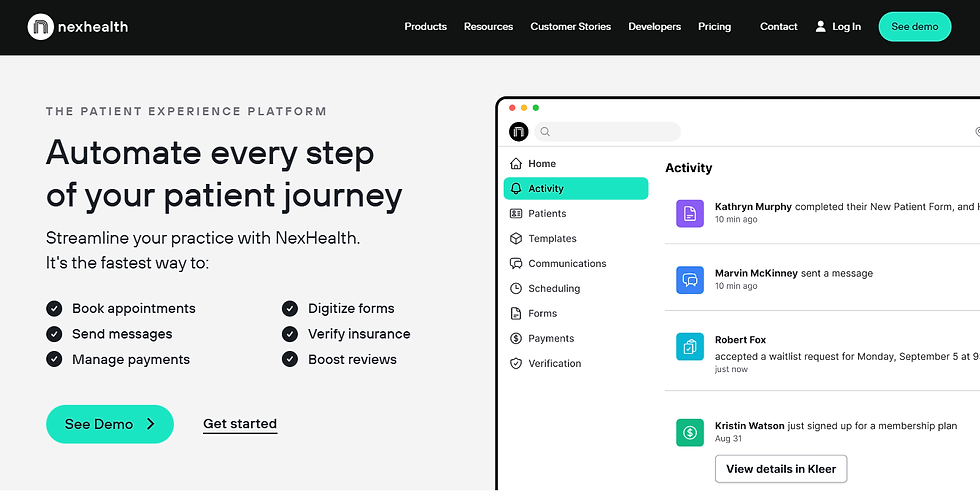Select Templates in the app sidebar
This screenshot has height=491, width=980.
click(576, 239)
